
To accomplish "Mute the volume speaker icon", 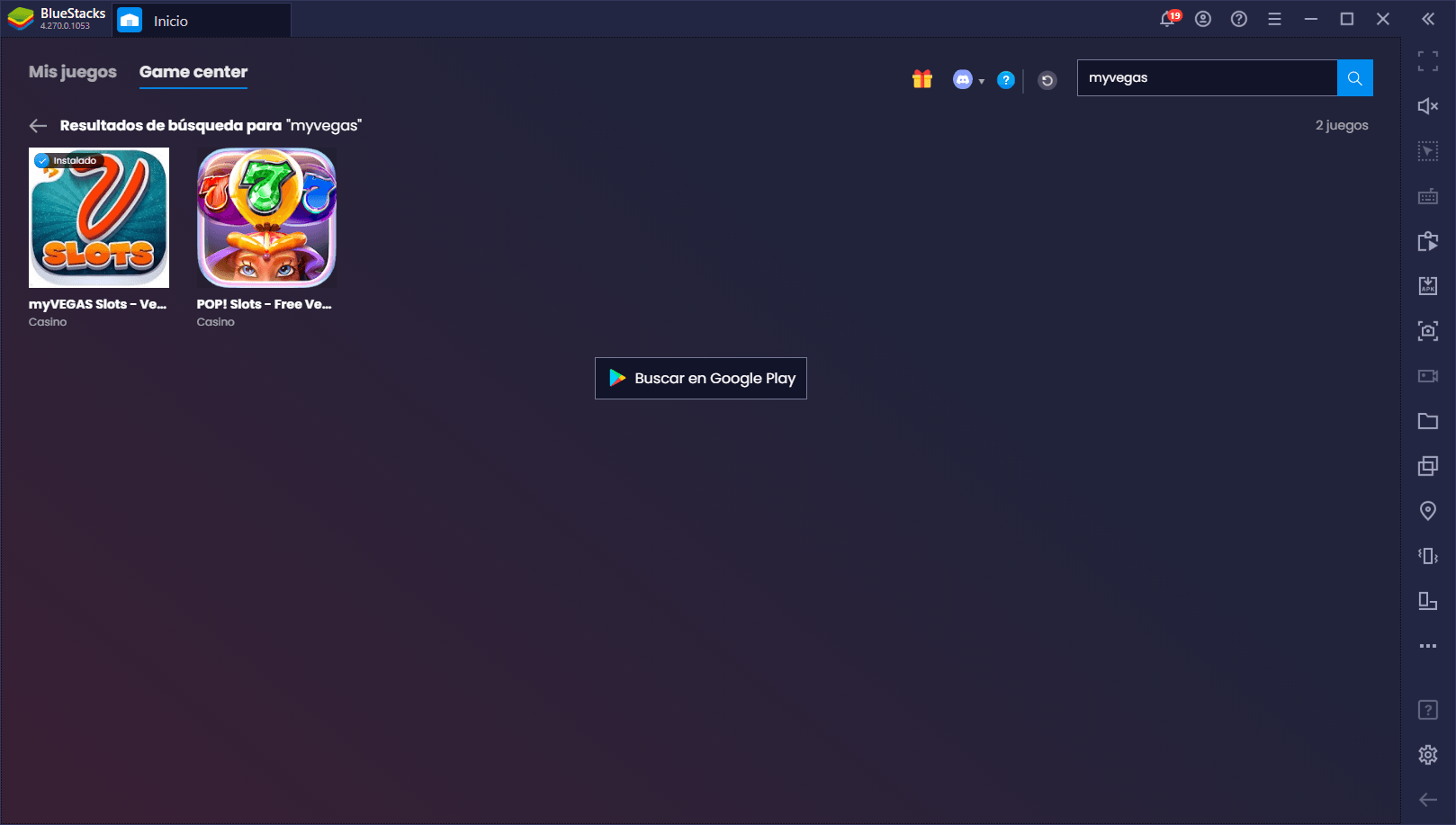I will pos(1428,106).
